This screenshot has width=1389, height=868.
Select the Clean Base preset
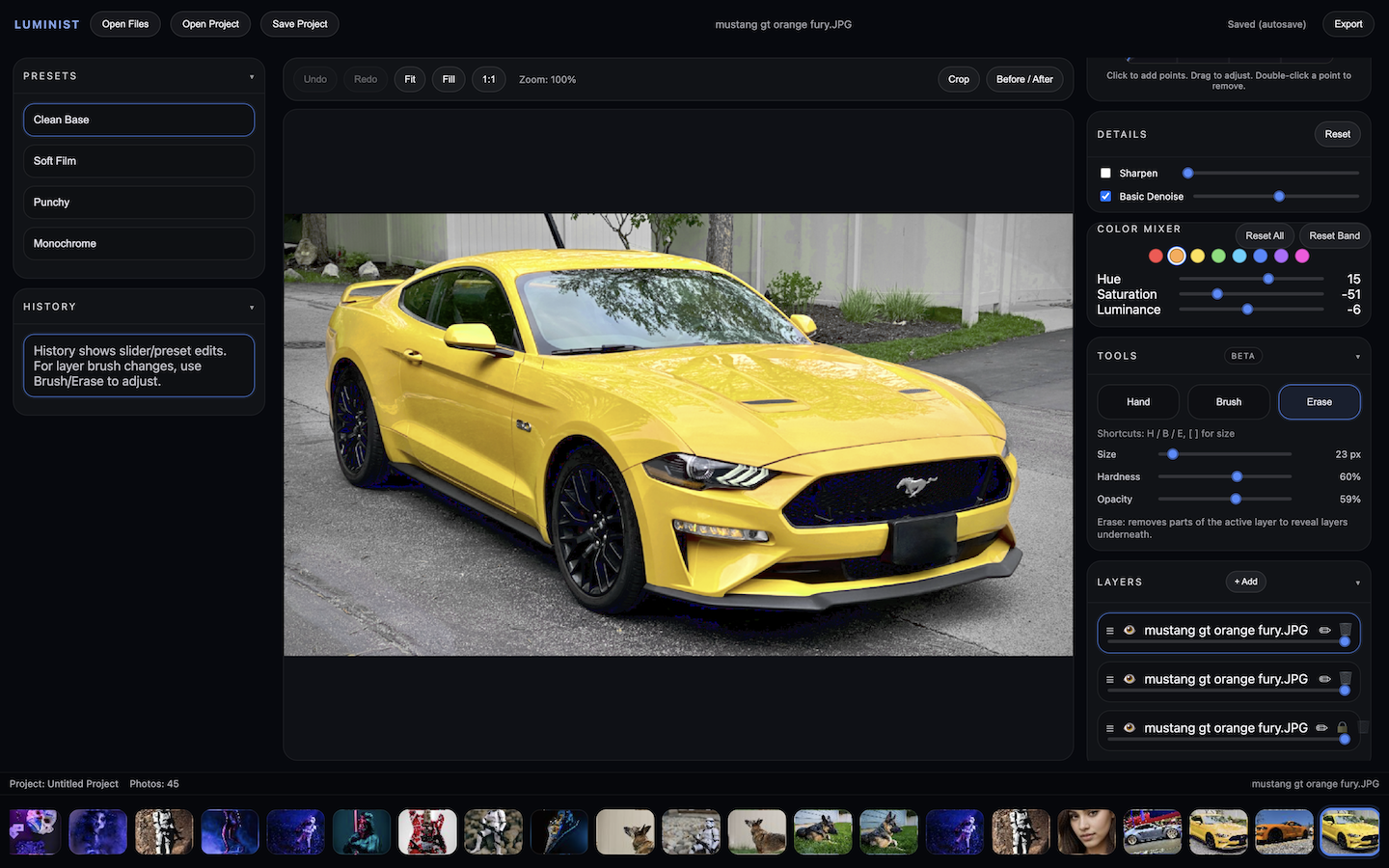point(139,120)
